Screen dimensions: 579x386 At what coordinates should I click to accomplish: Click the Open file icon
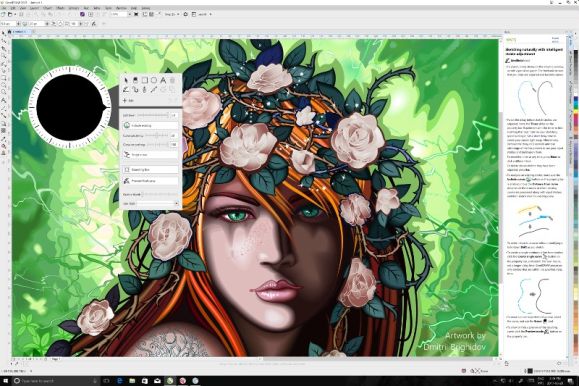pos(10,14)
